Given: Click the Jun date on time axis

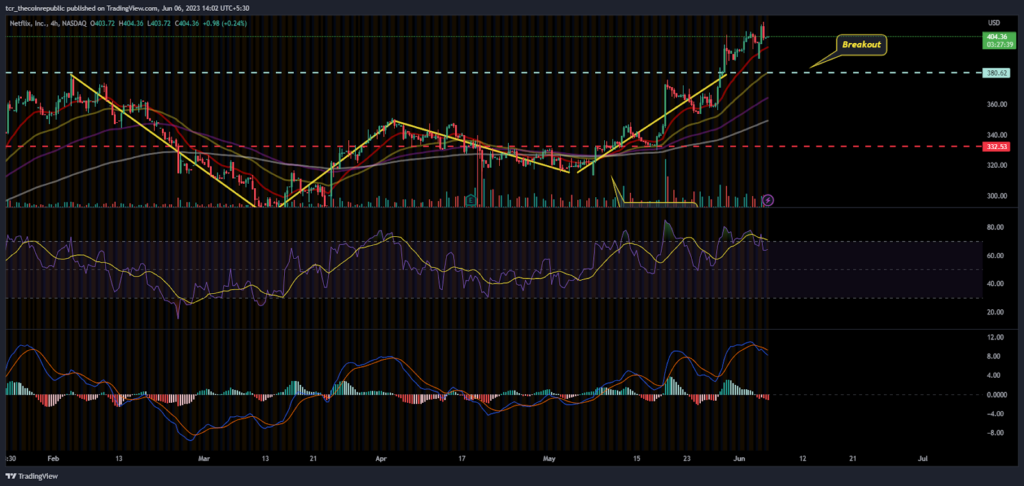Looking at the screenshot, I should (x=737, y=459).
